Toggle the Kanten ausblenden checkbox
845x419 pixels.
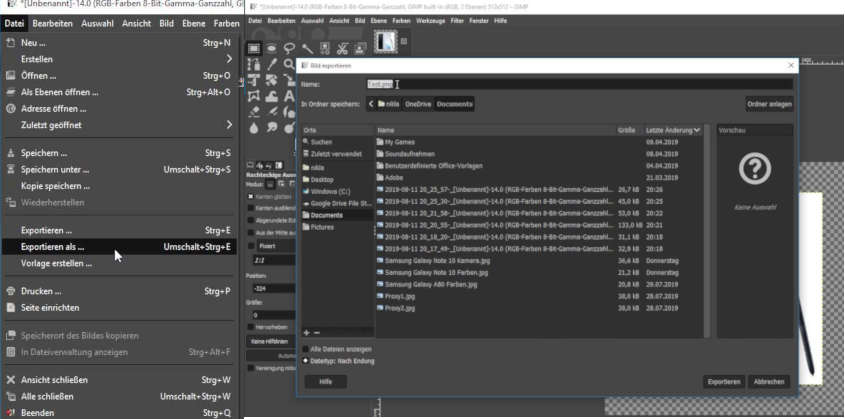point(251,208)
